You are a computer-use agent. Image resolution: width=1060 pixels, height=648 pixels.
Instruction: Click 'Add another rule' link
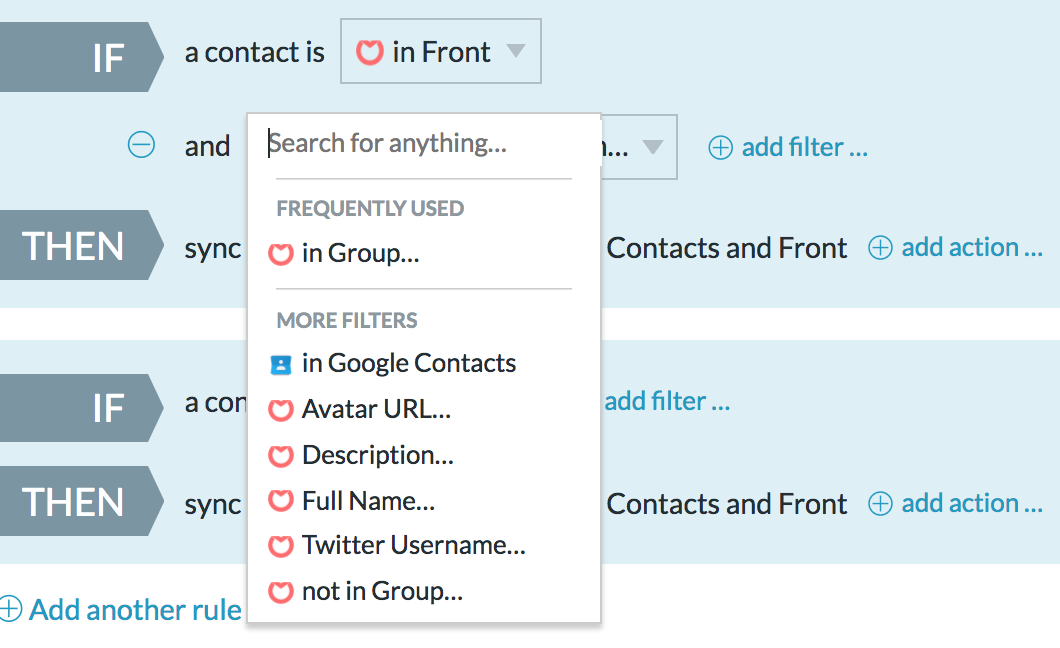click(135, 609)
